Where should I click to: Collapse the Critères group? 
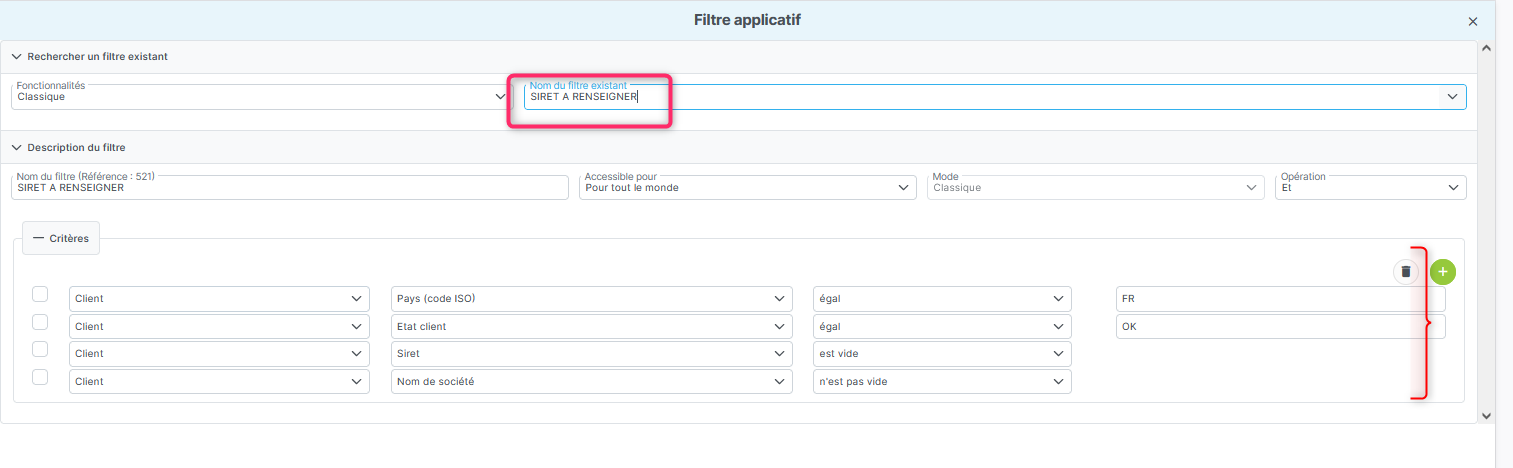coord(61,239)
